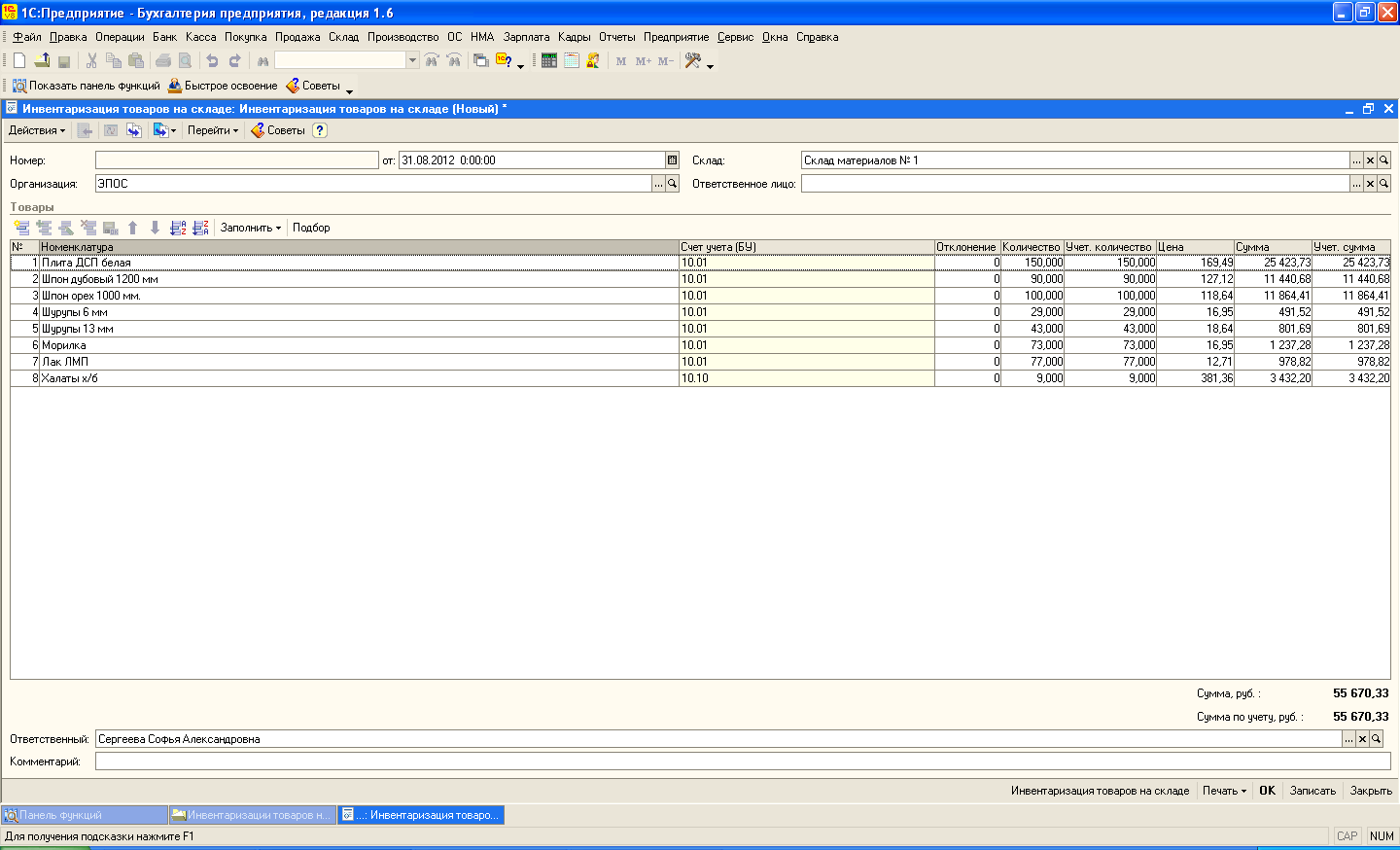
Task: Click the Undo arrow icon
Action: tap(212, 60)
